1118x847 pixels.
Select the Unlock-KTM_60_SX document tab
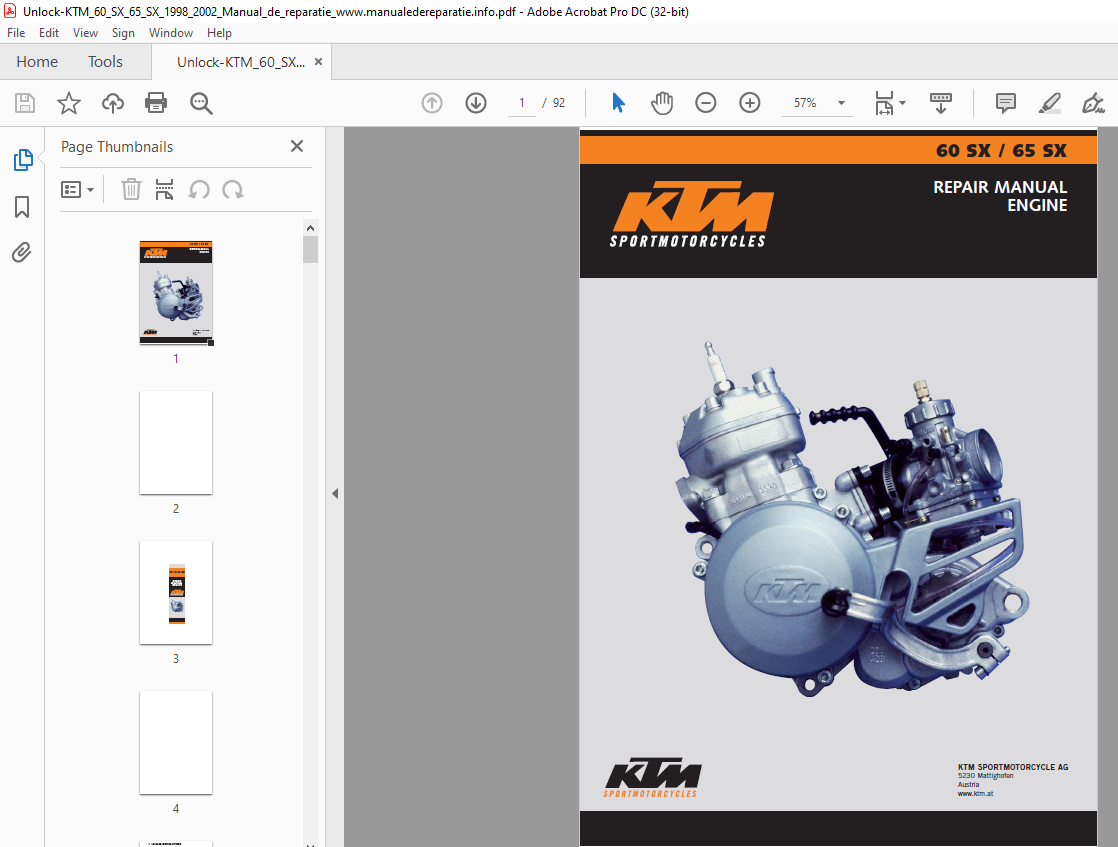click(x=241, y=63)
